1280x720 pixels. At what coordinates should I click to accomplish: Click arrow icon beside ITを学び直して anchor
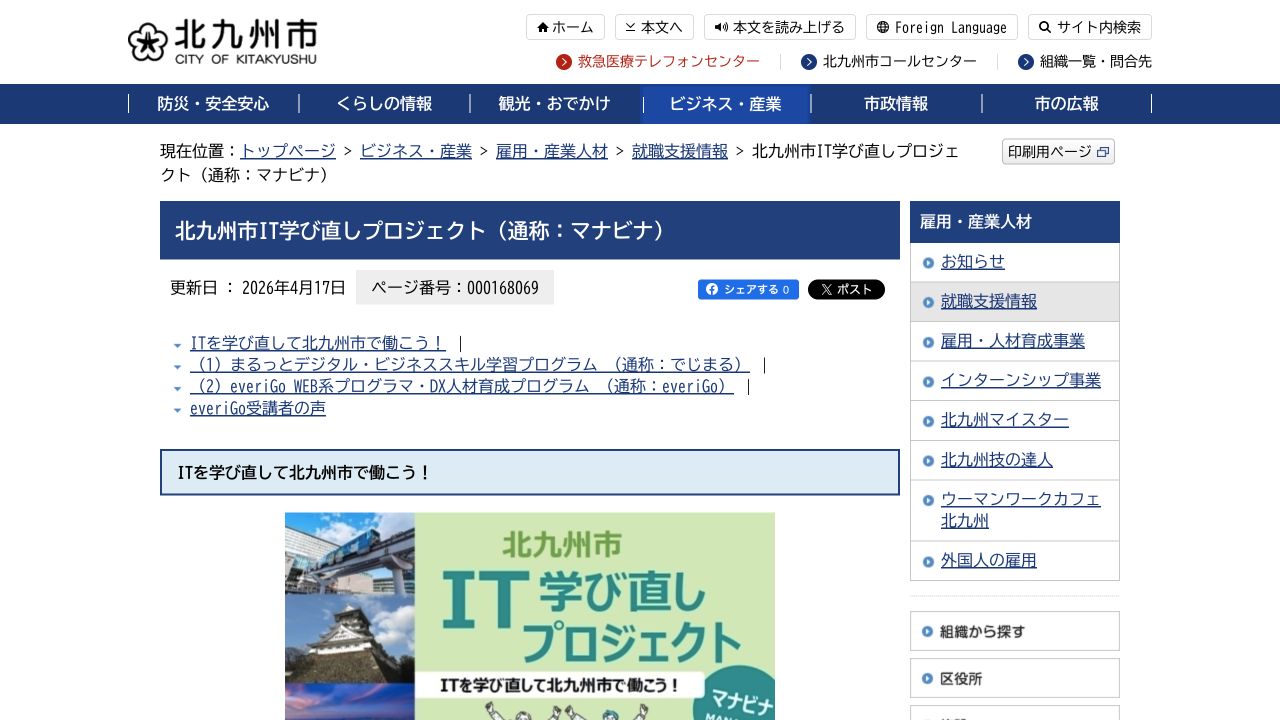(x=177, y=345)
